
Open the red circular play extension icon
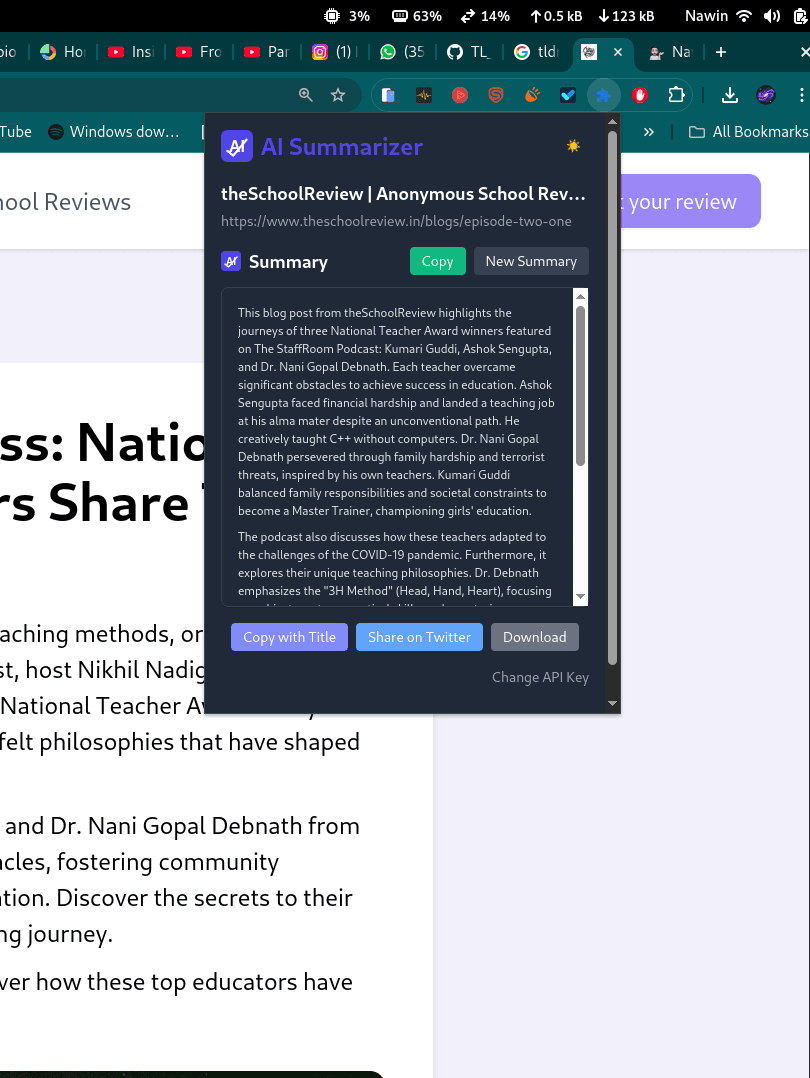click(x=460, y=96)
